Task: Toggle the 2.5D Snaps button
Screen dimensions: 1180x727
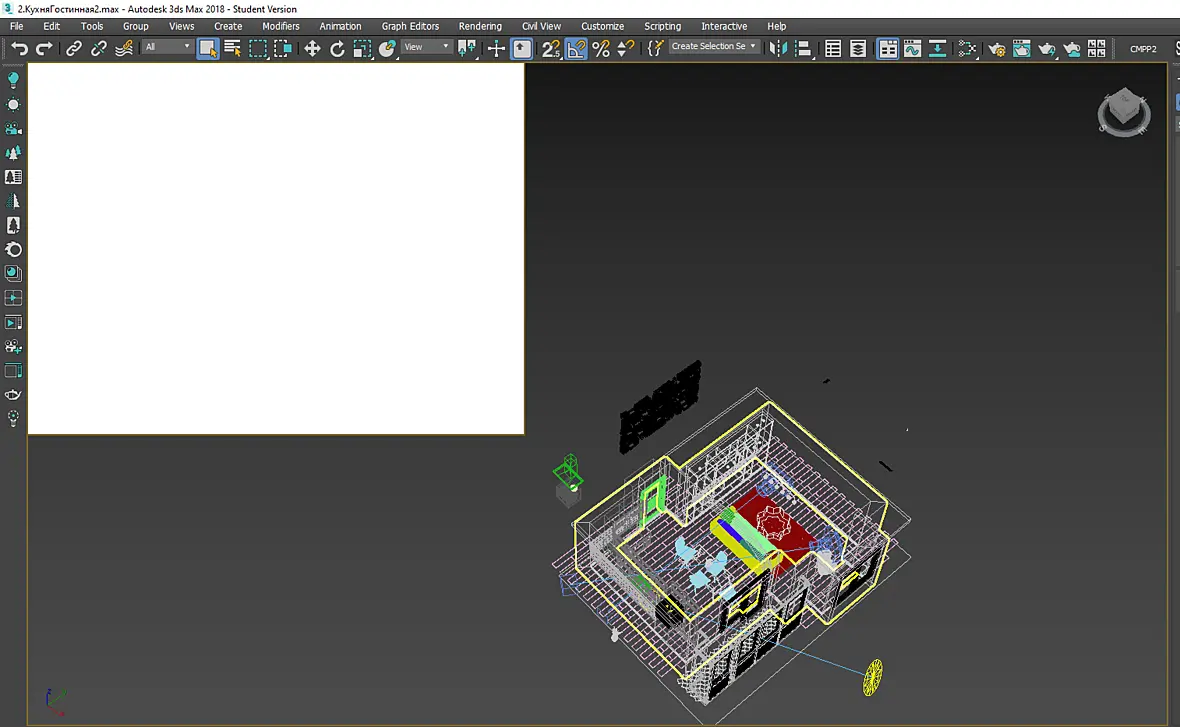Action: pyautogui.click(x=550, y=49)
